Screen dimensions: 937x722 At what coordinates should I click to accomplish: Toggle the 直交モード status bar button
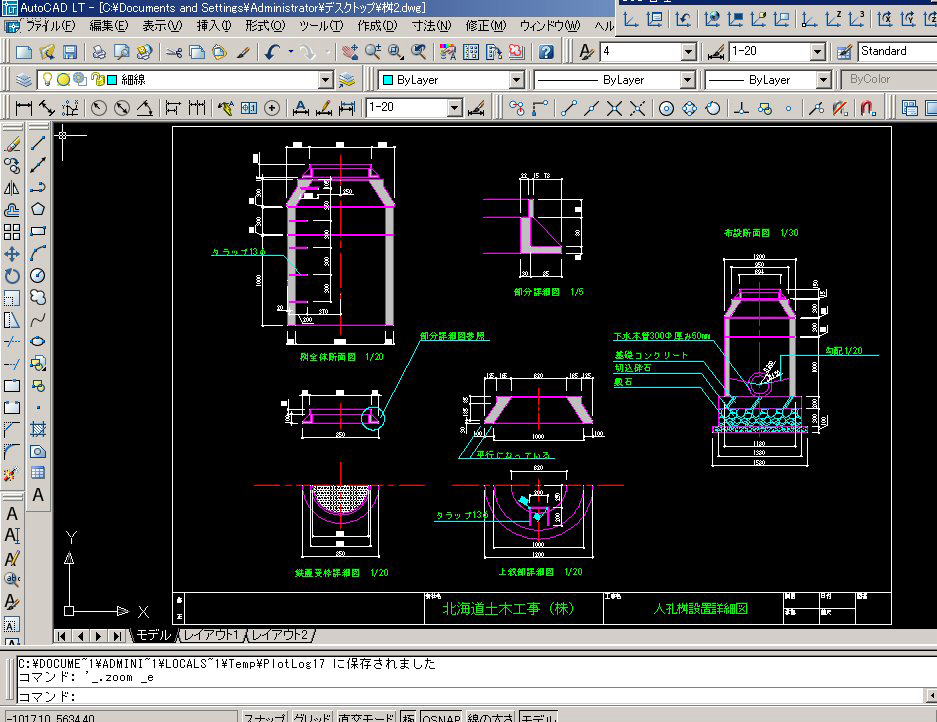[x=366, y=717]
